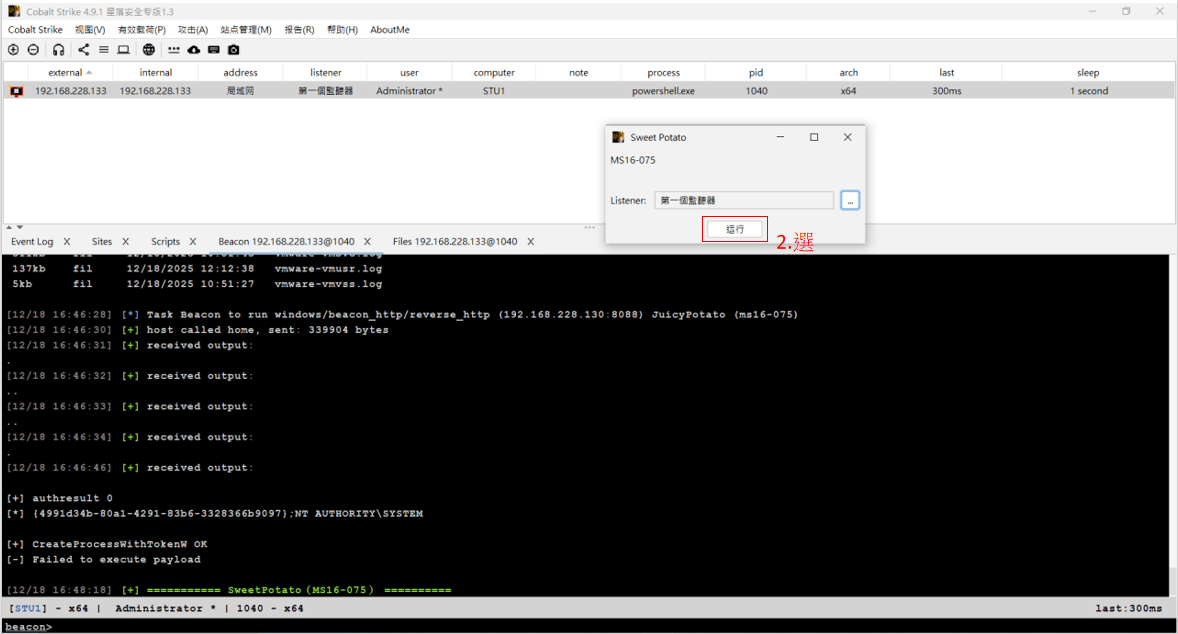
Task: Close the Sweet Potato dialog
Action: click(x=847, y=137)
